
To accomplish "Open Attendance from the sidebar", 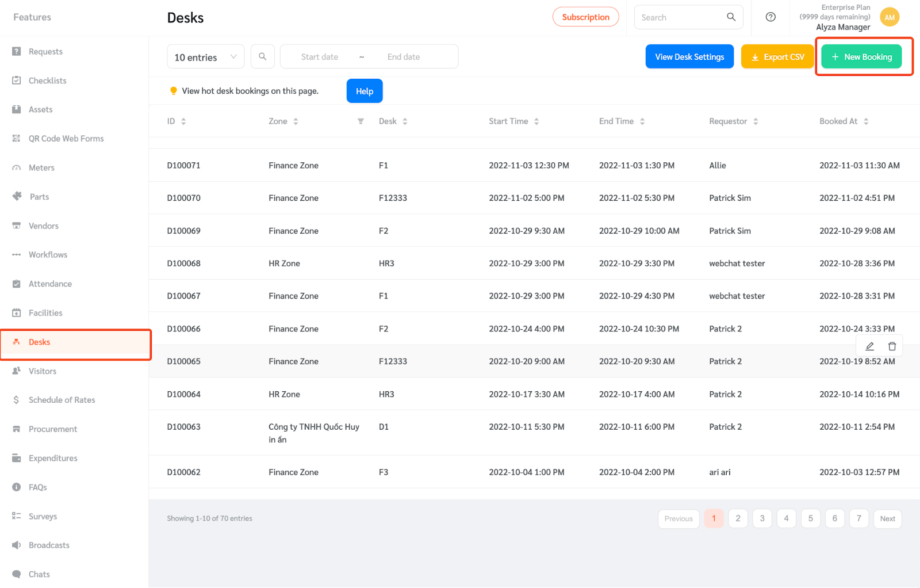I will click(x=15, y=283).
